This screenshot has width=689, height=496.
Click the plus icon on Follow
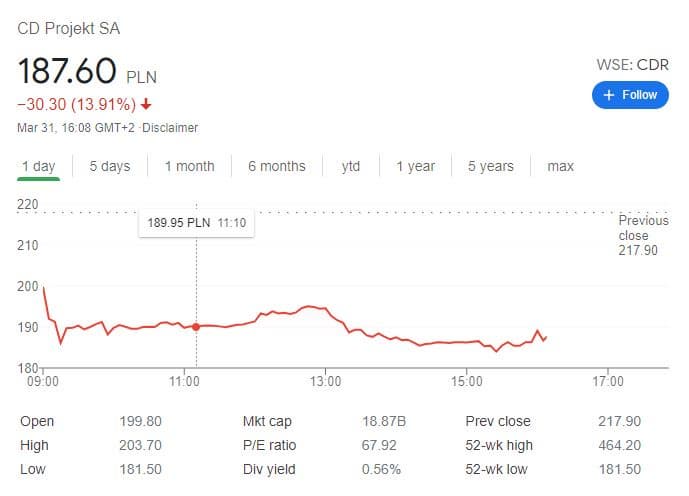click(608, 95)
